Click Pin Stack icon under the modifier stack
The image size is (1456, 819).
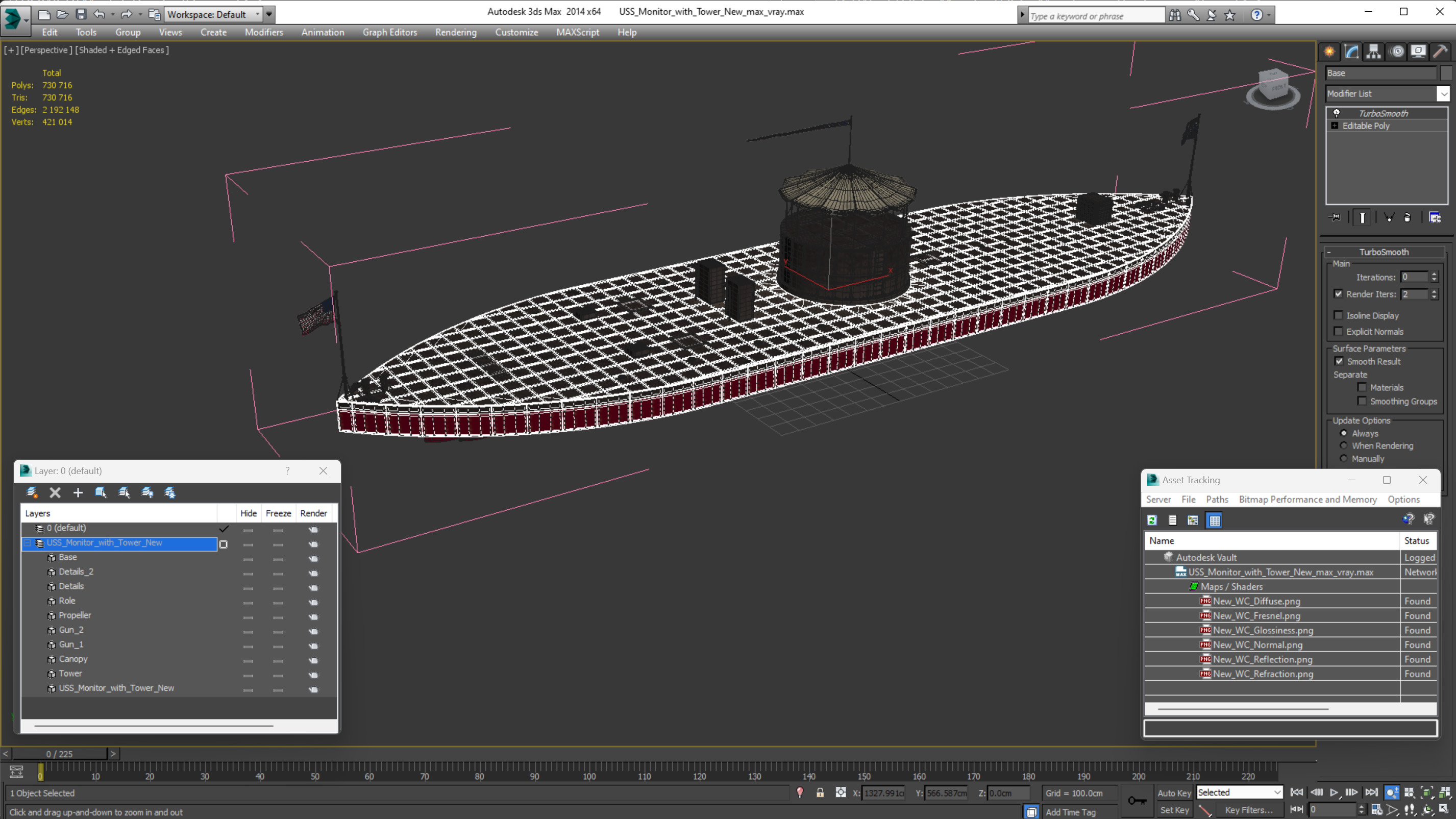[1335, 217]
